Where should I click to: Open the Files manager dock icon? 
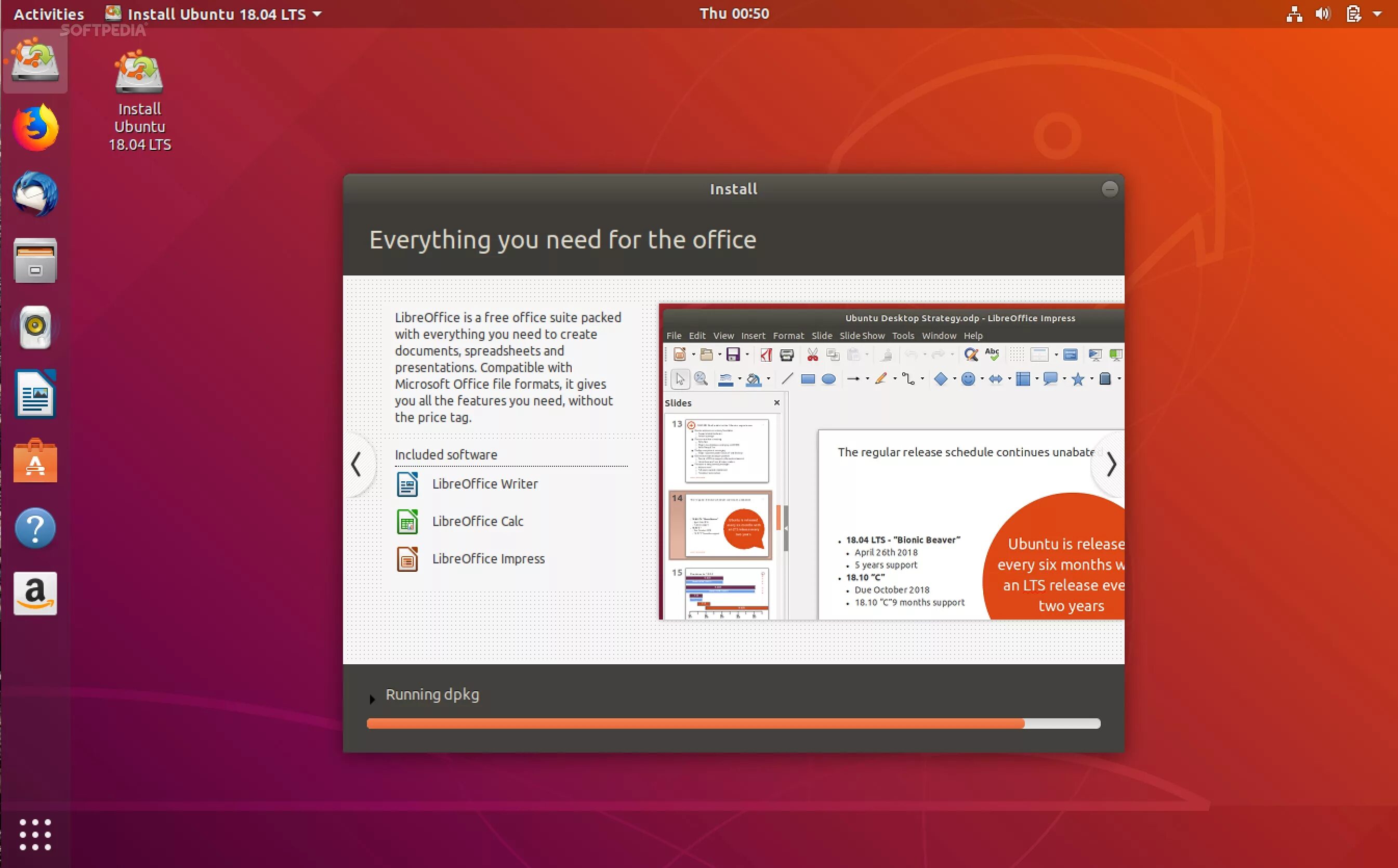pos(35,260)
